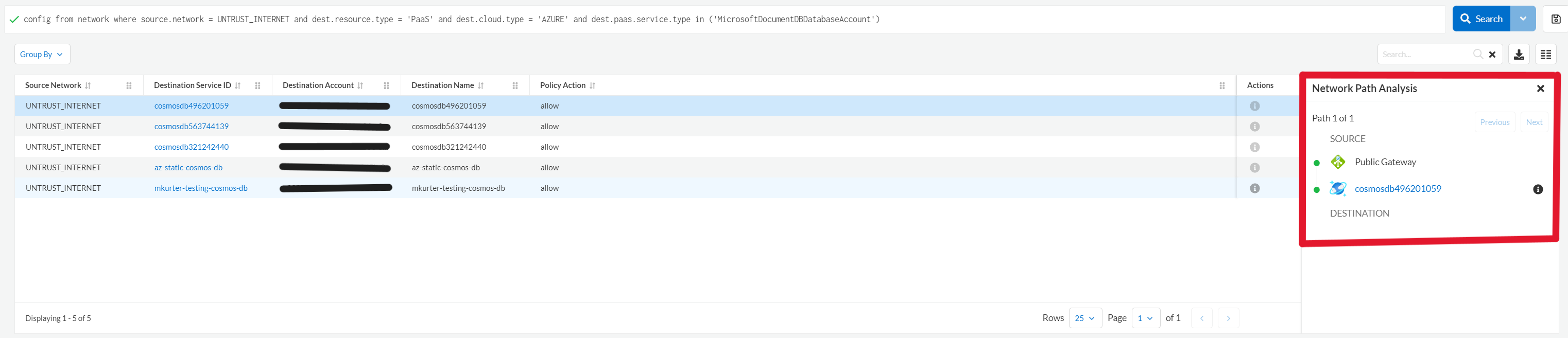Open Destination Account column drag handle
1568x338 pixels.
[386, 86]
